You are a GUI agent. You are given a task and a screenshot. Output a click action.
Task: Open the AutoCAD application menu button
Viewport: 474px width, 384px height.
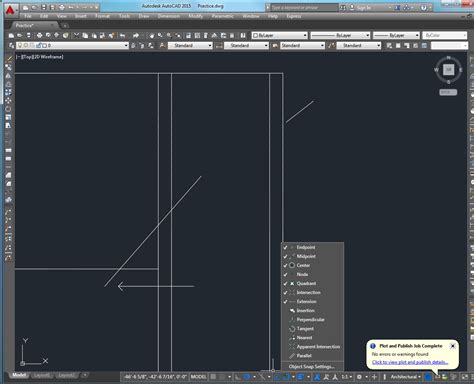pos(10,10)
